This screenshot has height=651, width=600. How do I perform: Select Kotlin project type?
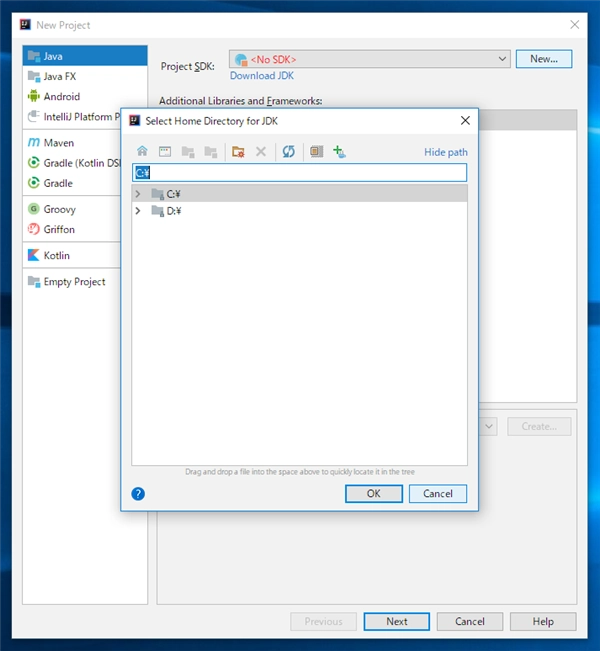pyautogui.click(x=72, y=255)
